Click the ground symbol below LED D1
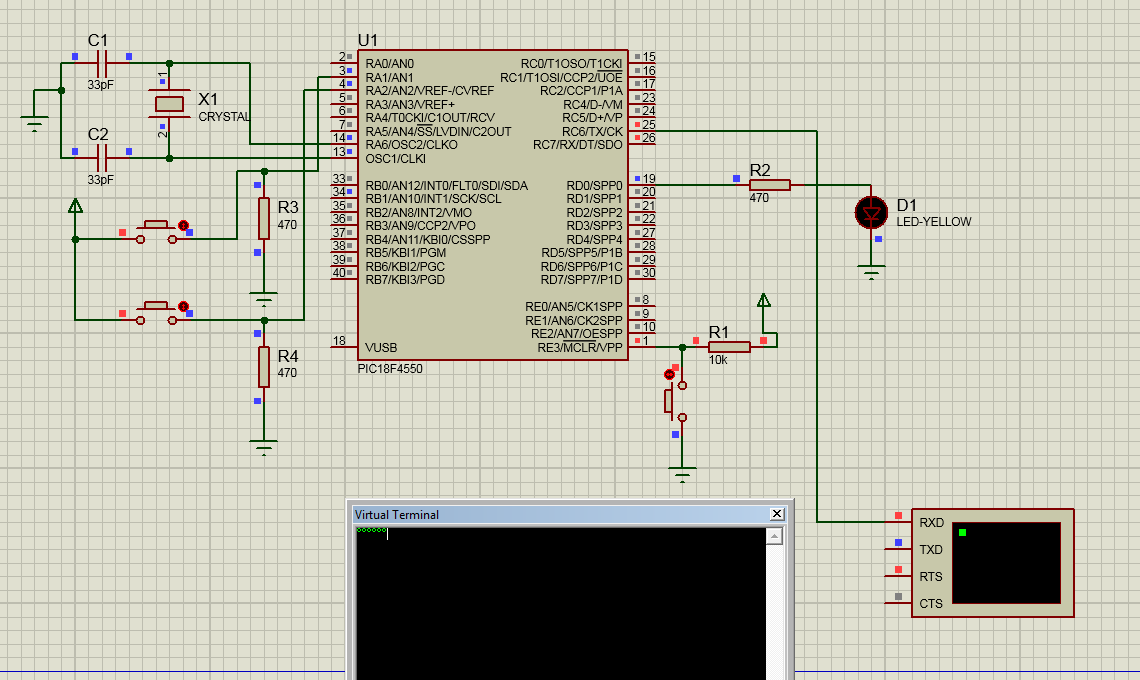1140x680 pixels. pyautogui.click(x=871, y=273)
